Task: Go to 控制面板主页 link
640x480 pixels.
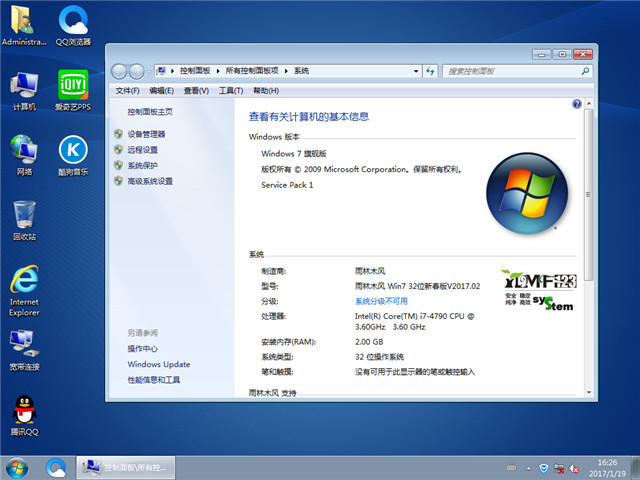Action: [150, 111]
